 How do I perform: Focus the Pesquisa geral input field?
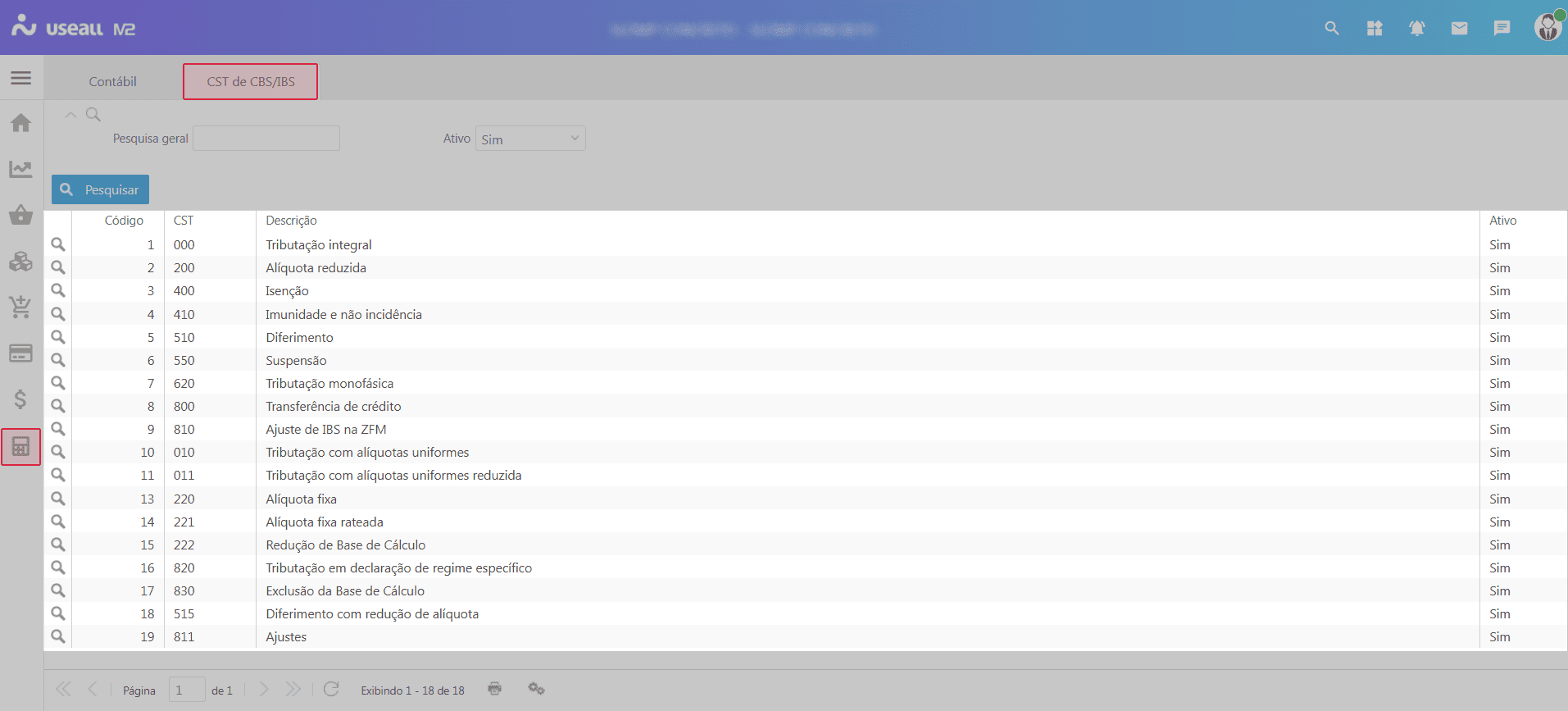266,139
